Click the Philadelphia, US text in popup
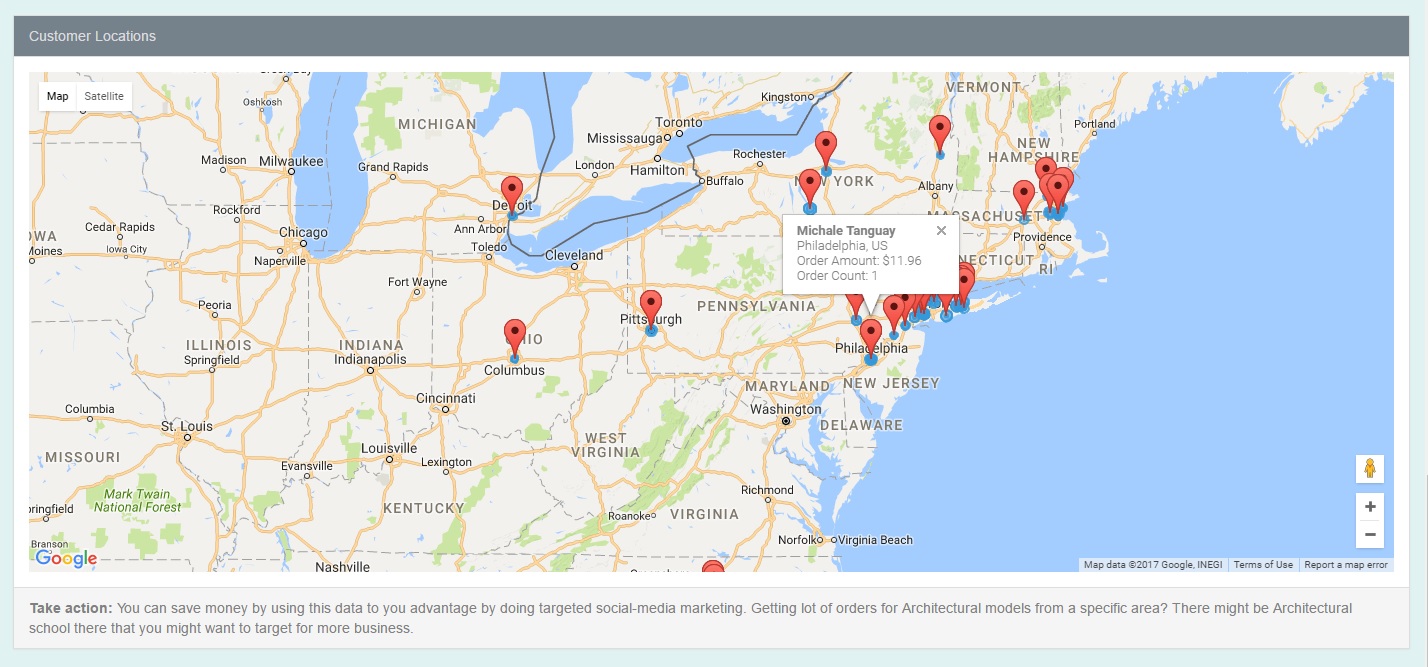Viewport: 1428px width, 667px height. click(842, 246)
